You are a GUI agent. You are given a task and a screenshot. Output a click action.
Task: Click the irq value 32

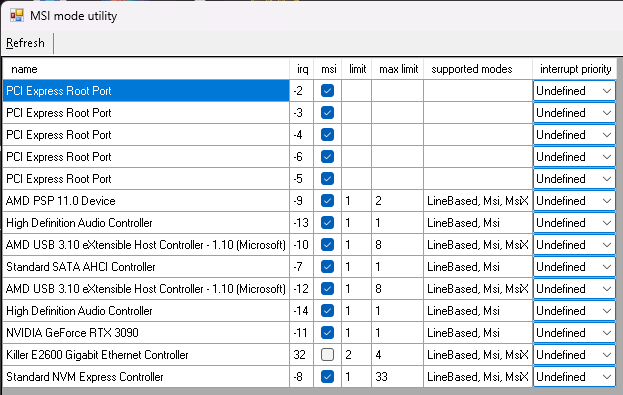click(302, 355)
